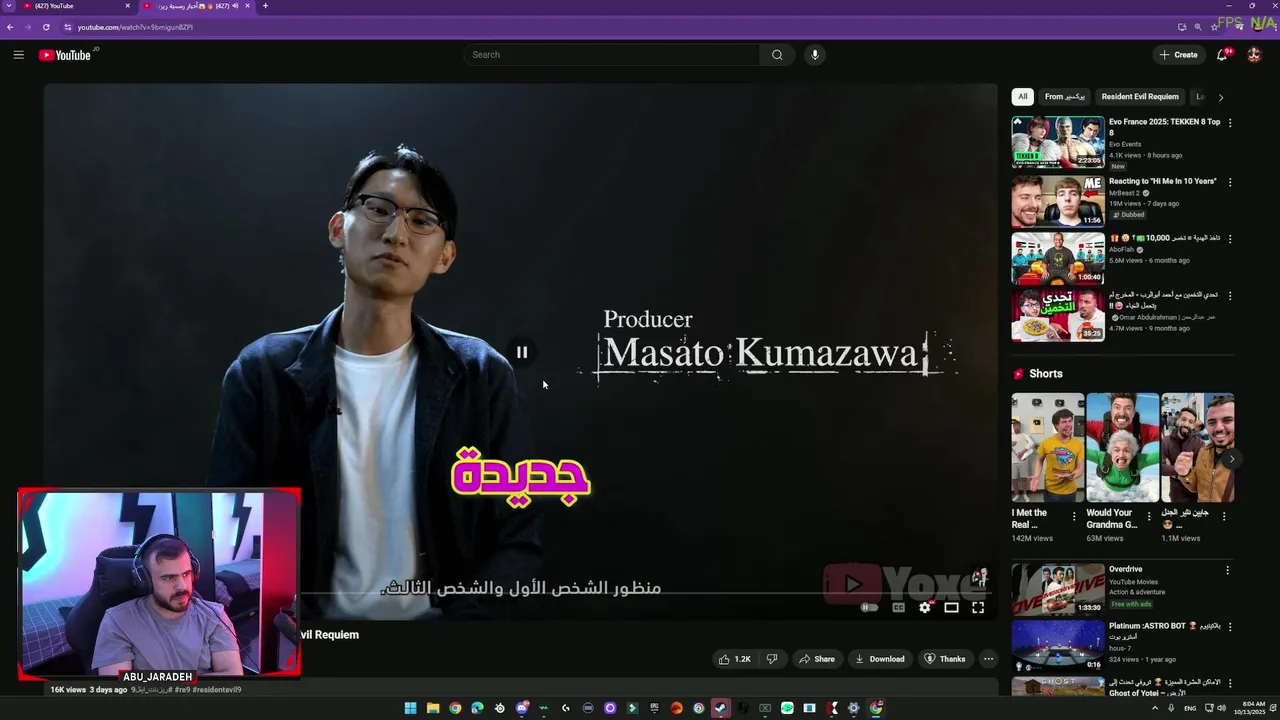Screen dimensions: 1280x720
Task: Select the From channel filter chip
Action: 1064,97
